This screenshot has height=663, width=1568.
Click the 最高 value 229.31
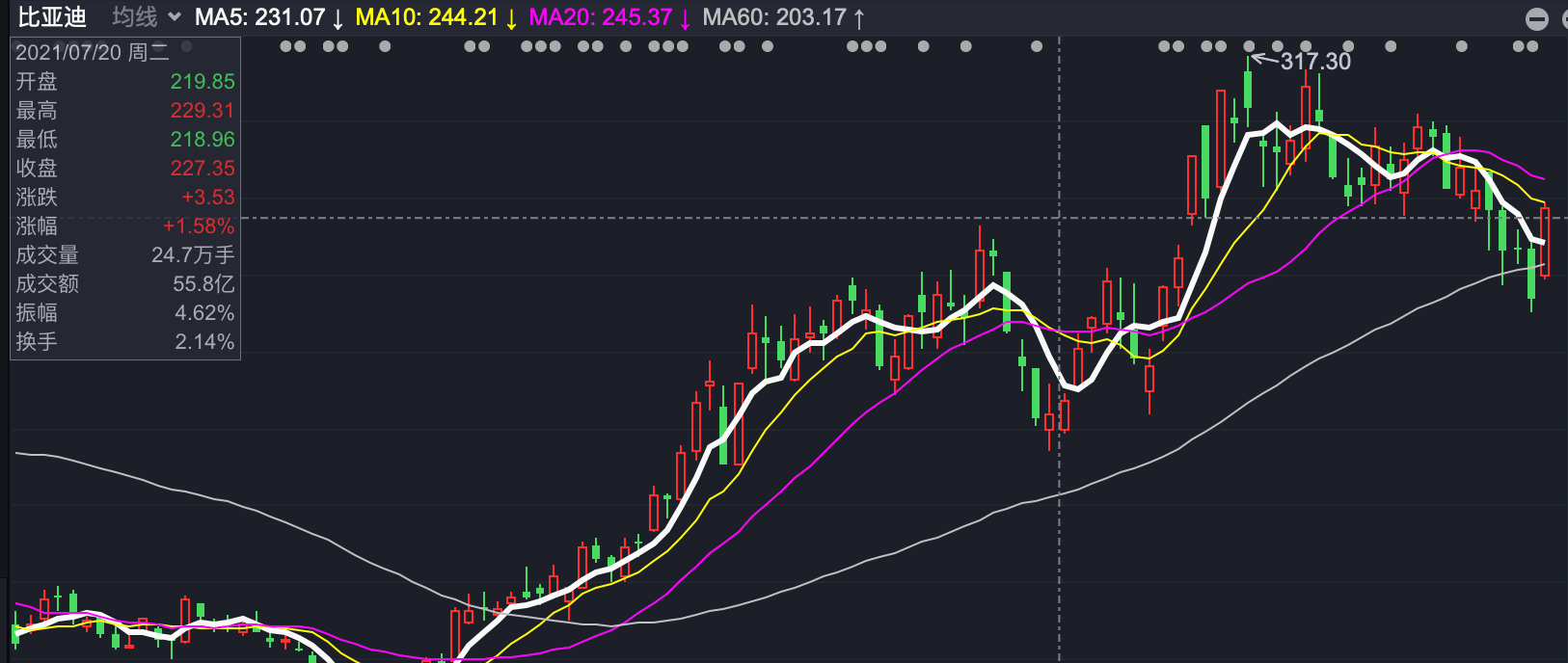click(203, 111)
